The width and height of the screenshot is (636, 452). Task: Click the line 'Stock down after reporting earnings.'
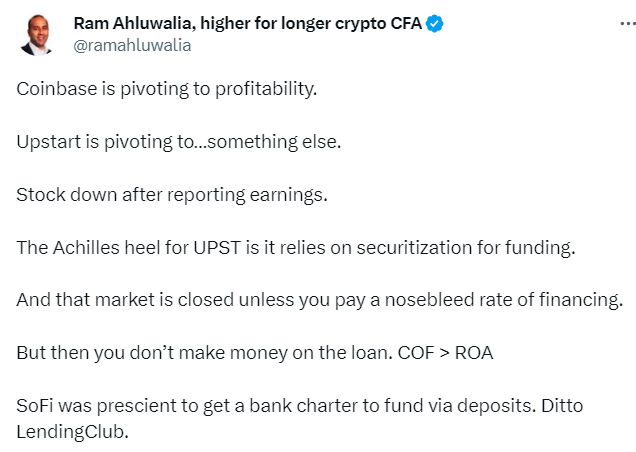pyautogui.click(x=172, y=195)
